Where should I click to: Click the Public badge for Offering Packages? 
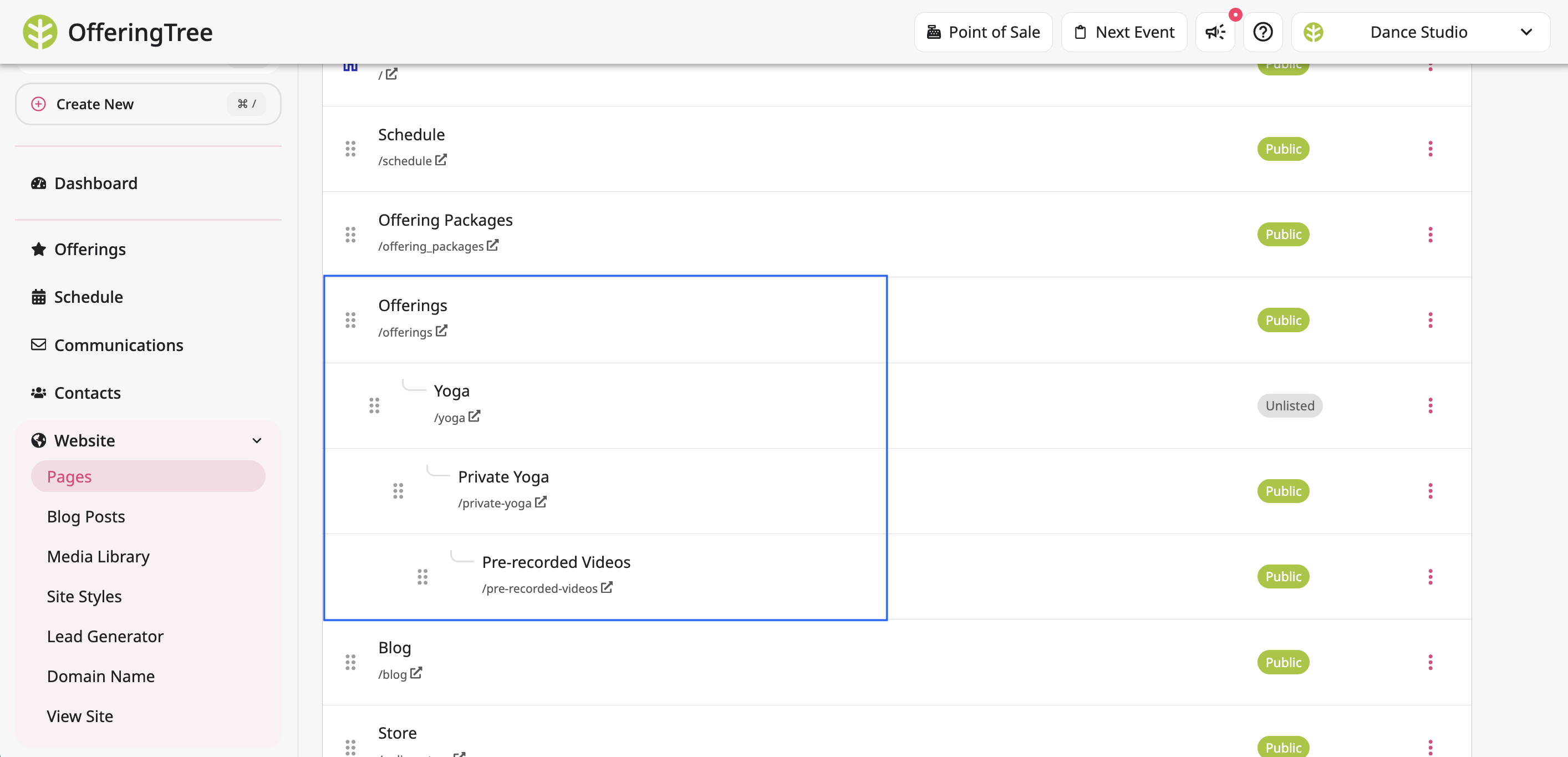(x=1283, y=235)
